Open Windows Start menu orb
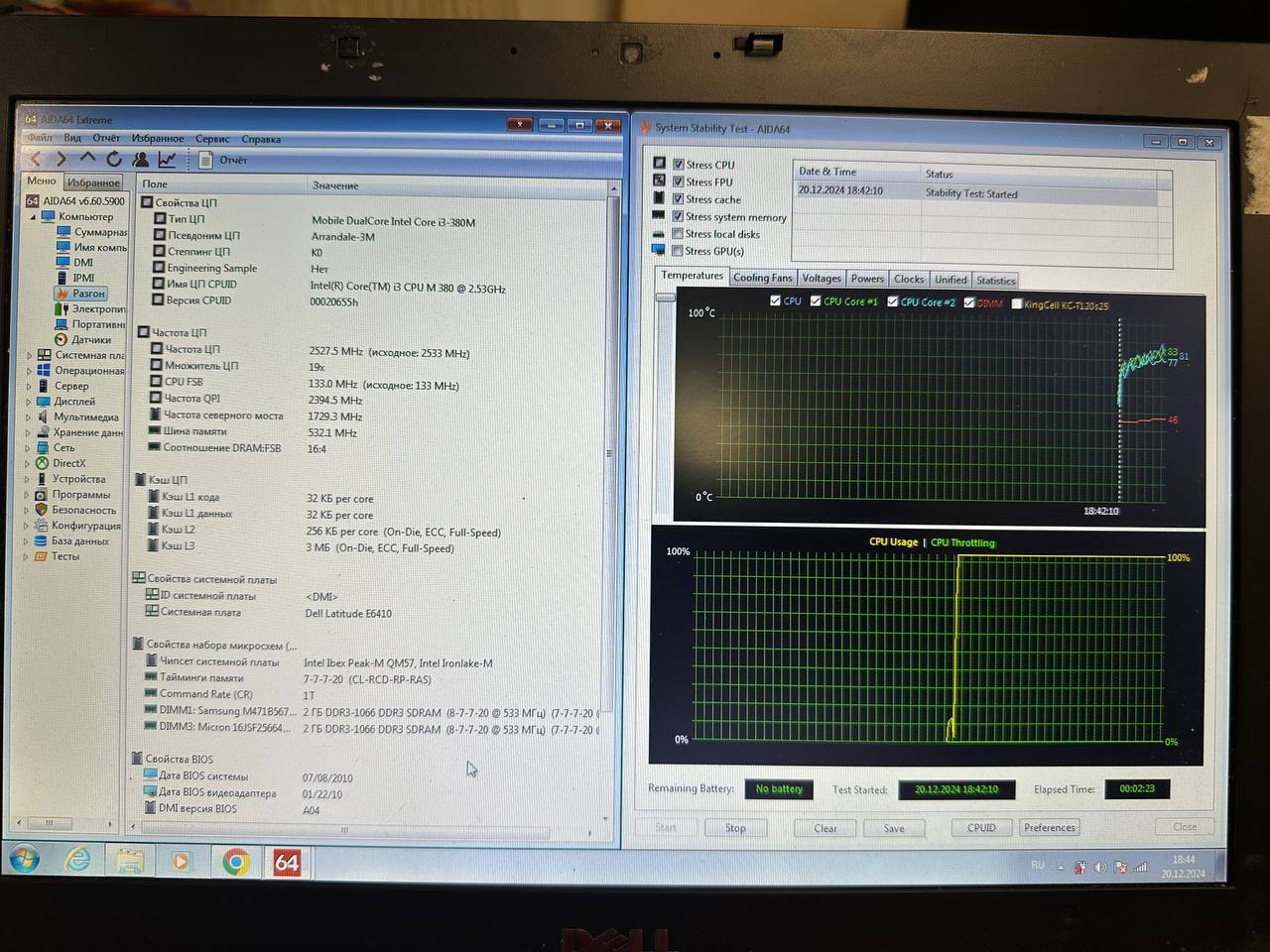This screenshot has height=952, width=1270. pos(25,860)
